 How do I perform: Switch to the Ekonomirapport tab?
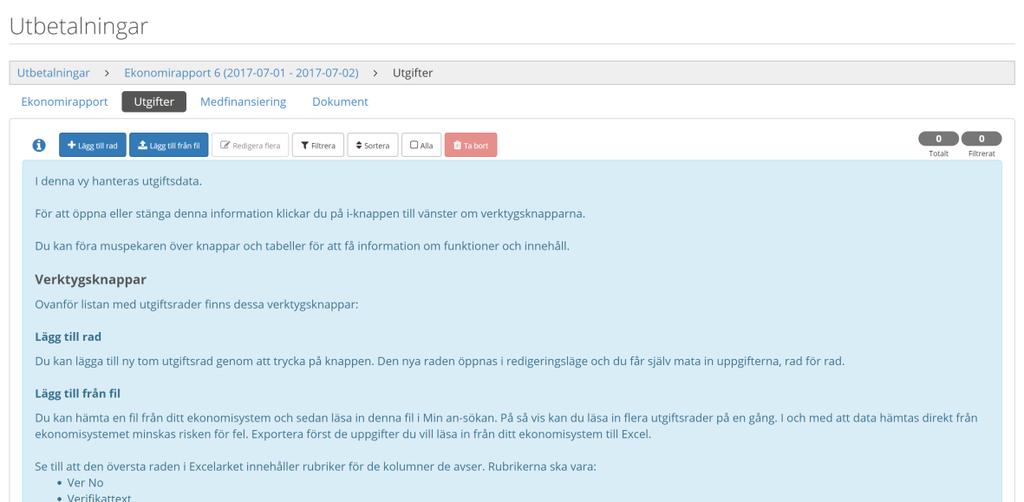coord(64,102)
